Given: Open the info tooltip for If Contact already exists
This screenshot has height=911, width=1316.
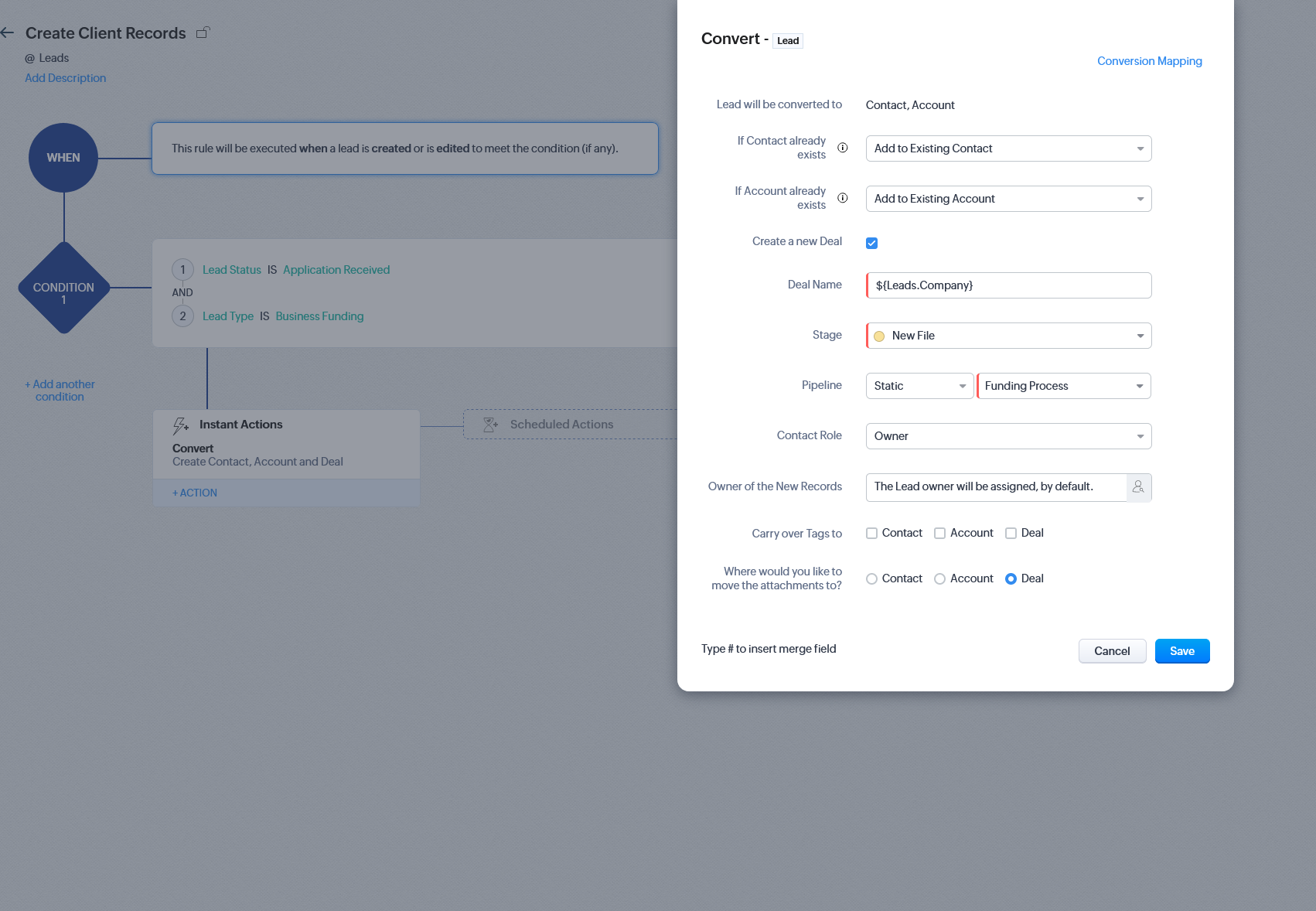Looking at the screenshot, I should click(843, 148).
